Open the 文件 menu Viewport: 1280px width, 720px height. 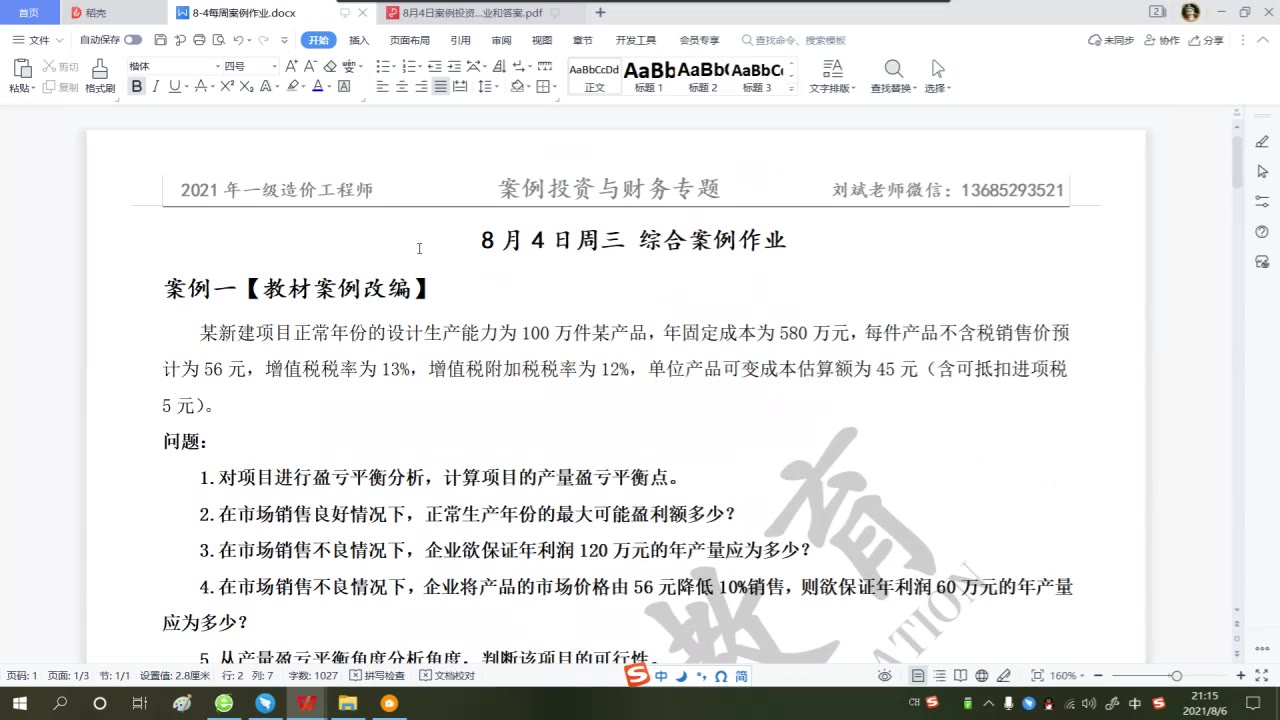pyautogui.click(x=38, y=40)
